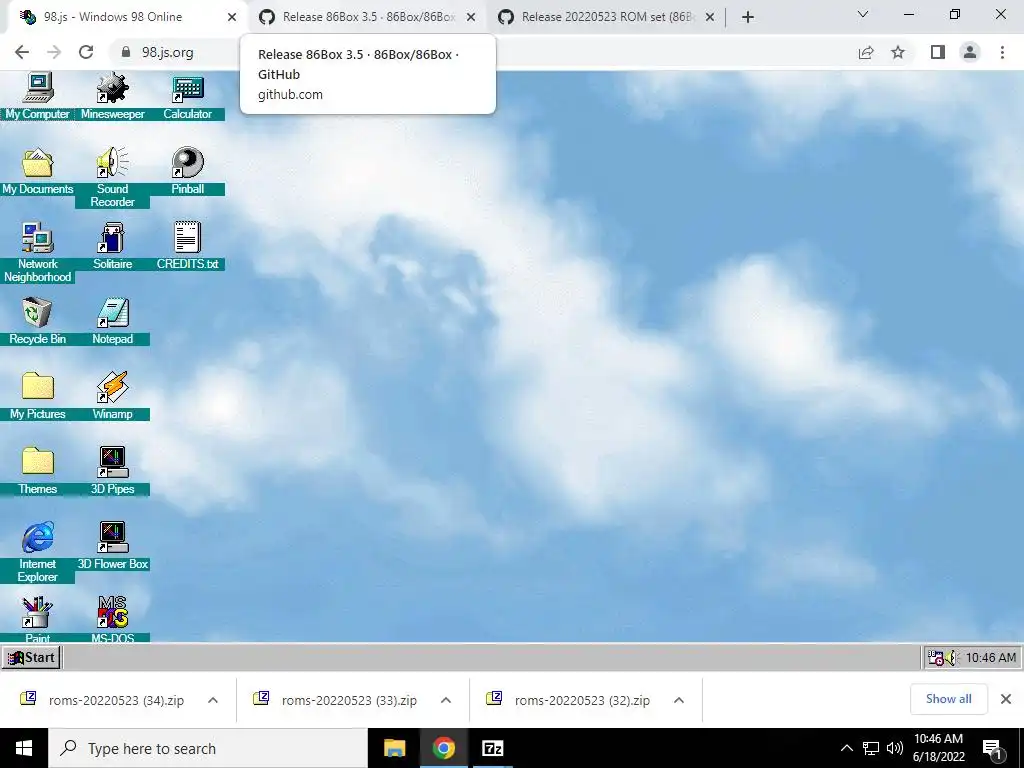The width and height of the screenshot is (1024, 768).
Task: Close the downloads bar
Action: coord(1006,699)
